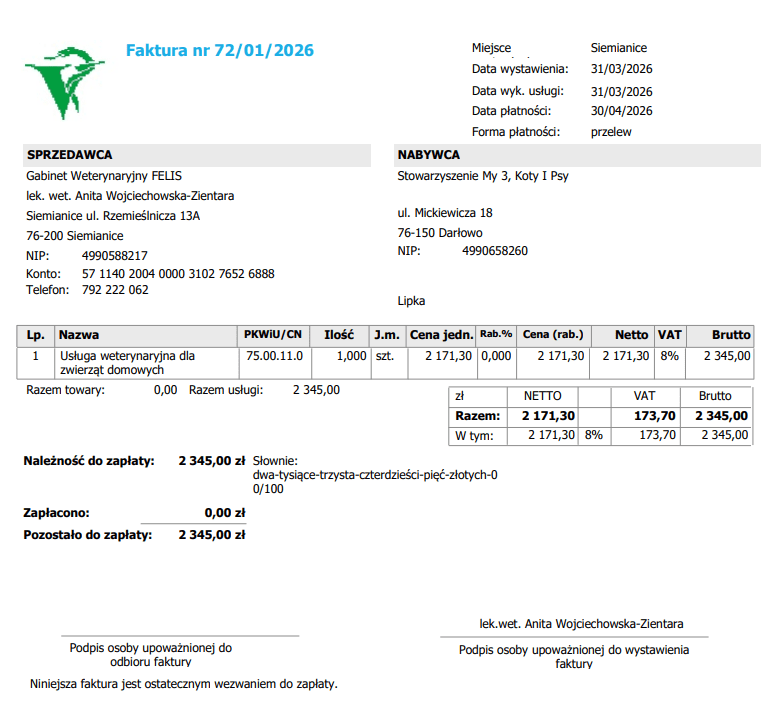Click the issuer signature name above the line

pos(581,624)
